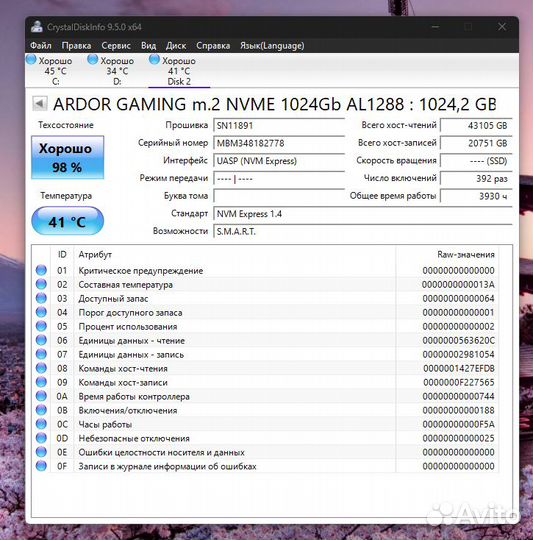Select row Команды хост-чтения

[265, 368]
